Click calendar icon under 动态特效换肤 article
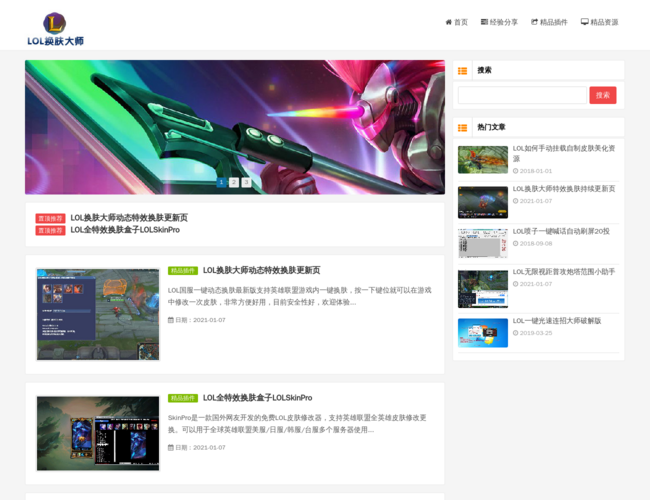The width and height of the screenshot is (650, 500). (171, 320)
